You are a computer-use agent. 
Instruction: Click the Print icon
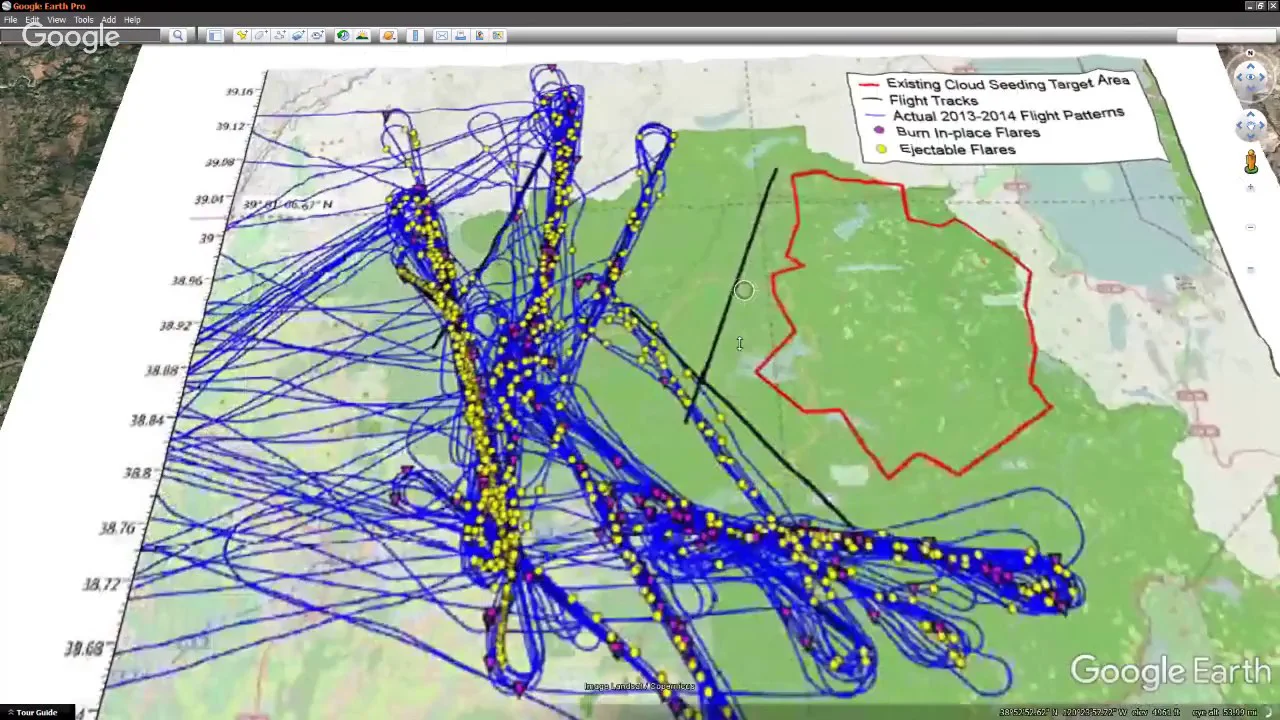tap(460, 36)
